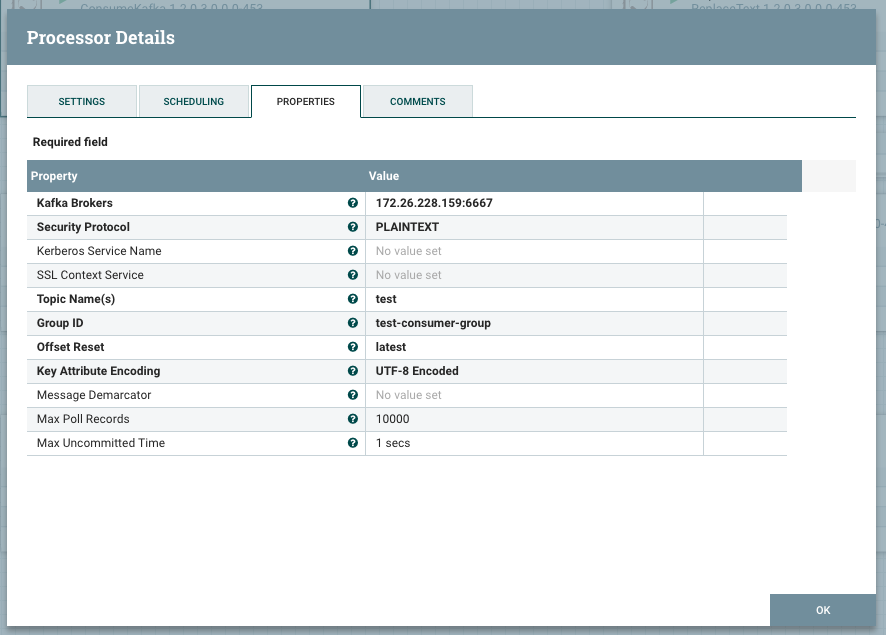Open Max Poll Records help icon
886x635 pixels.
click(x=353, y=419)
